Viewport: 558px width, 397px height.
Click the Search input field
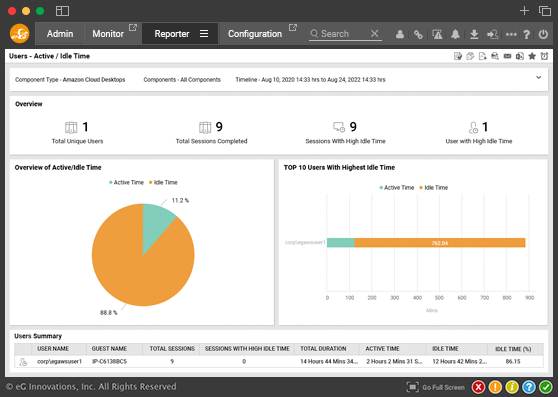[x=344, y=34]
